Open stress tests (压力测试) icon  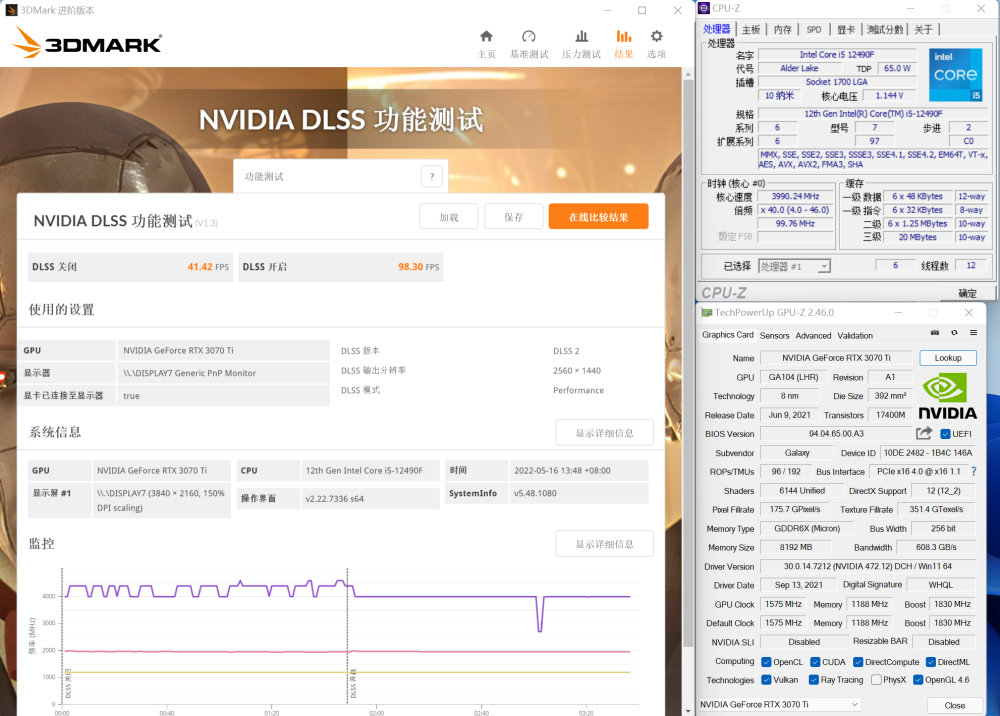pyautogui.click(x=581, y=36)
